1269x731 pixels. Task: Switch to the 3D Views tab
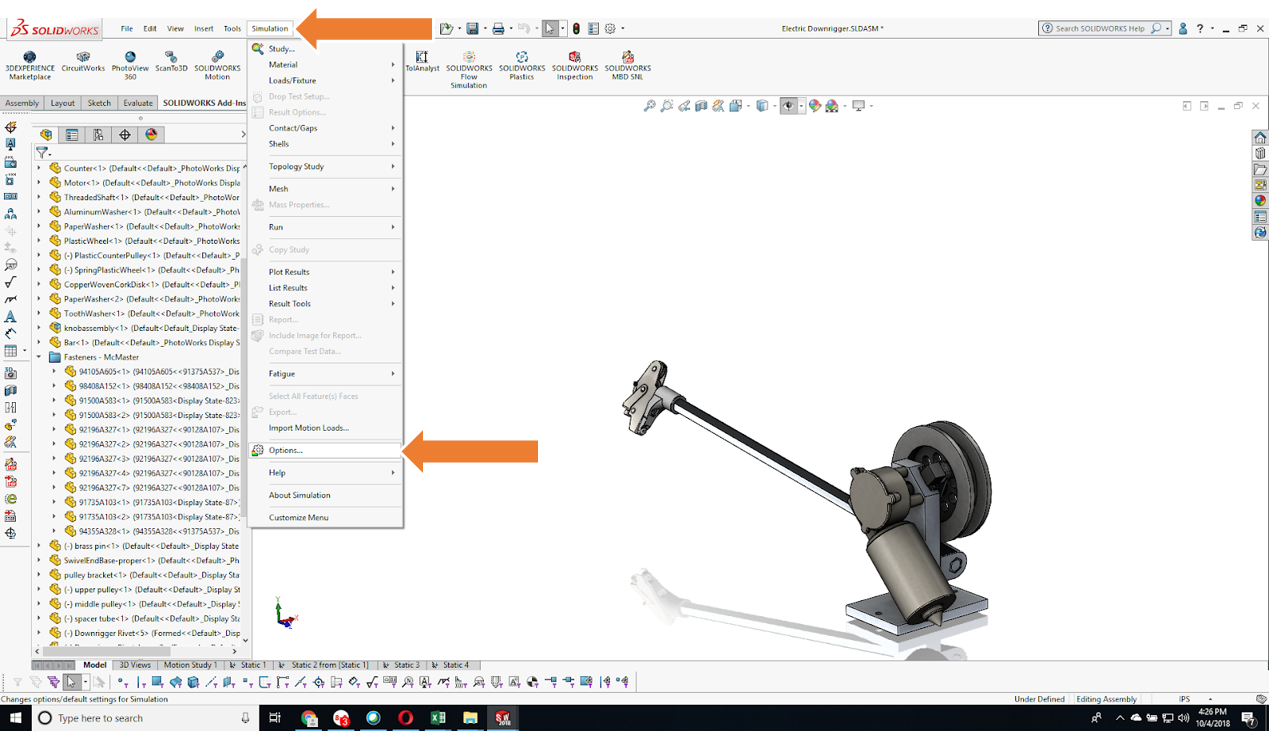point(135,665)
